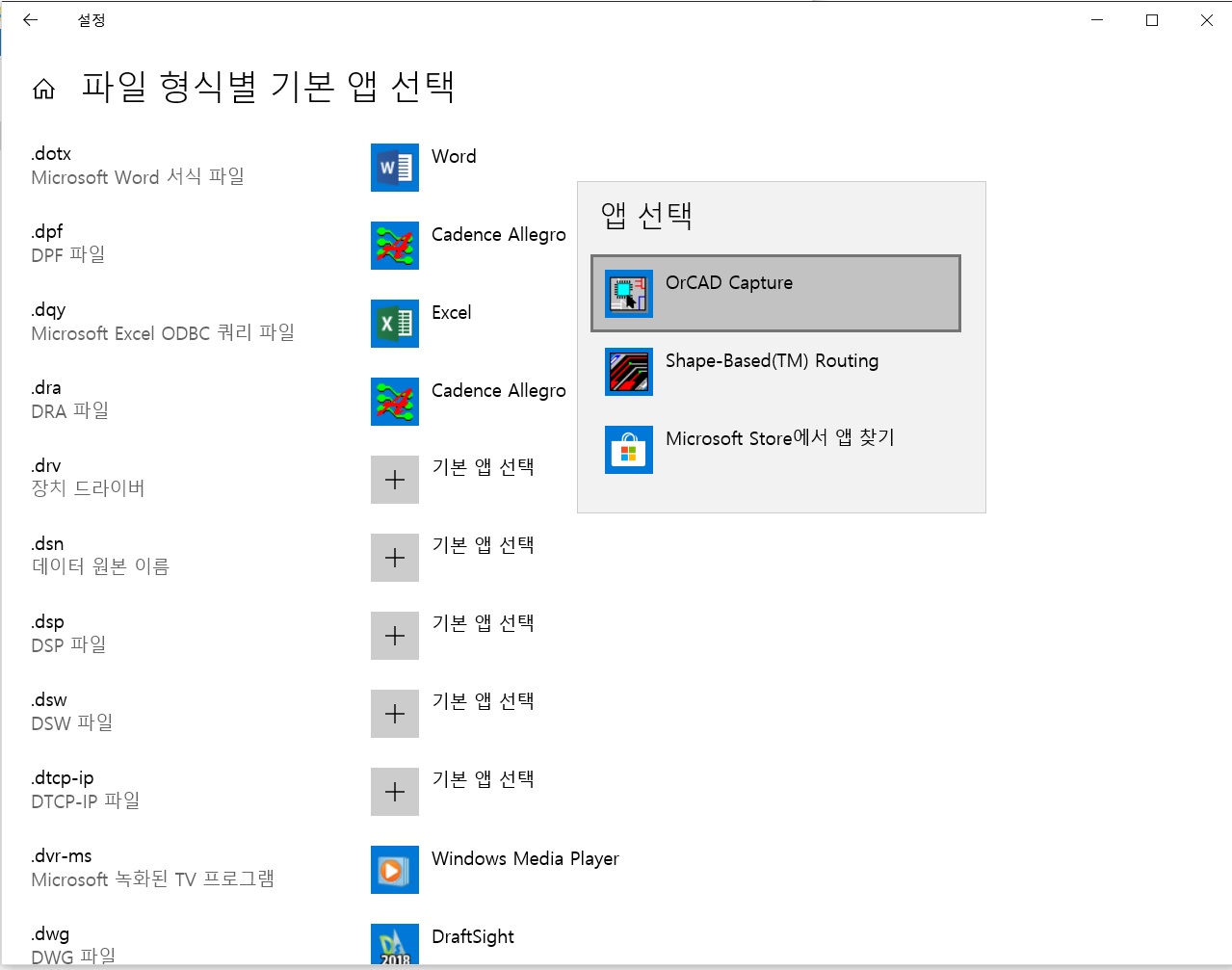Change the Excel default for .dqy
Viewport: 1232px width, 970px height.
pos(452,313)
